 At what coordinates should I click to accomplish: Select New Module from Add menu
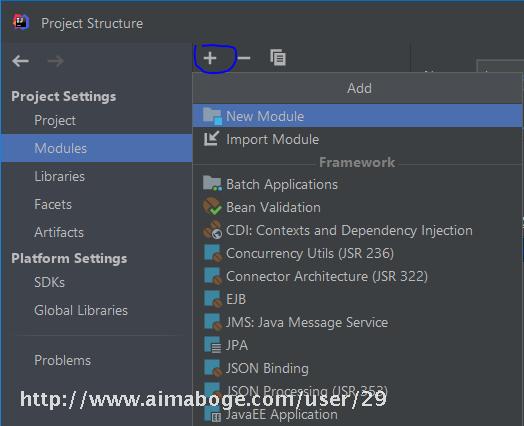pyautogui.click(x=357, y=116)
